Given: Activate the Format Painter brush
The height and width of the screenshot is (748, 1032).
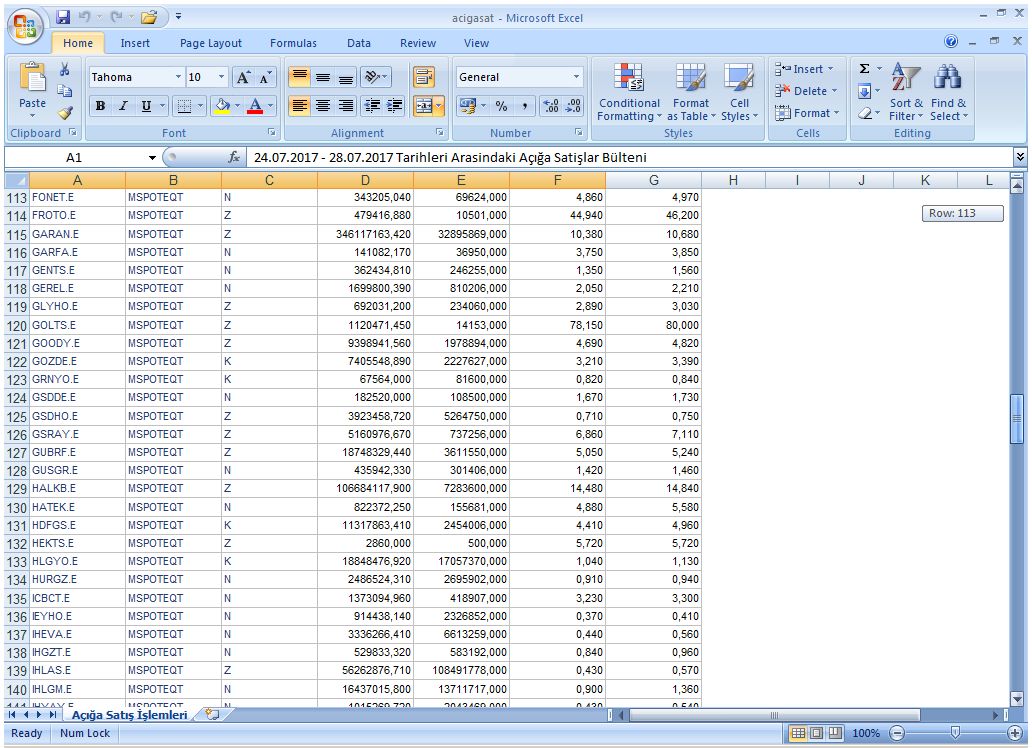Looking at the screenshot, I should pyautogui.click(x=64, y=113).
